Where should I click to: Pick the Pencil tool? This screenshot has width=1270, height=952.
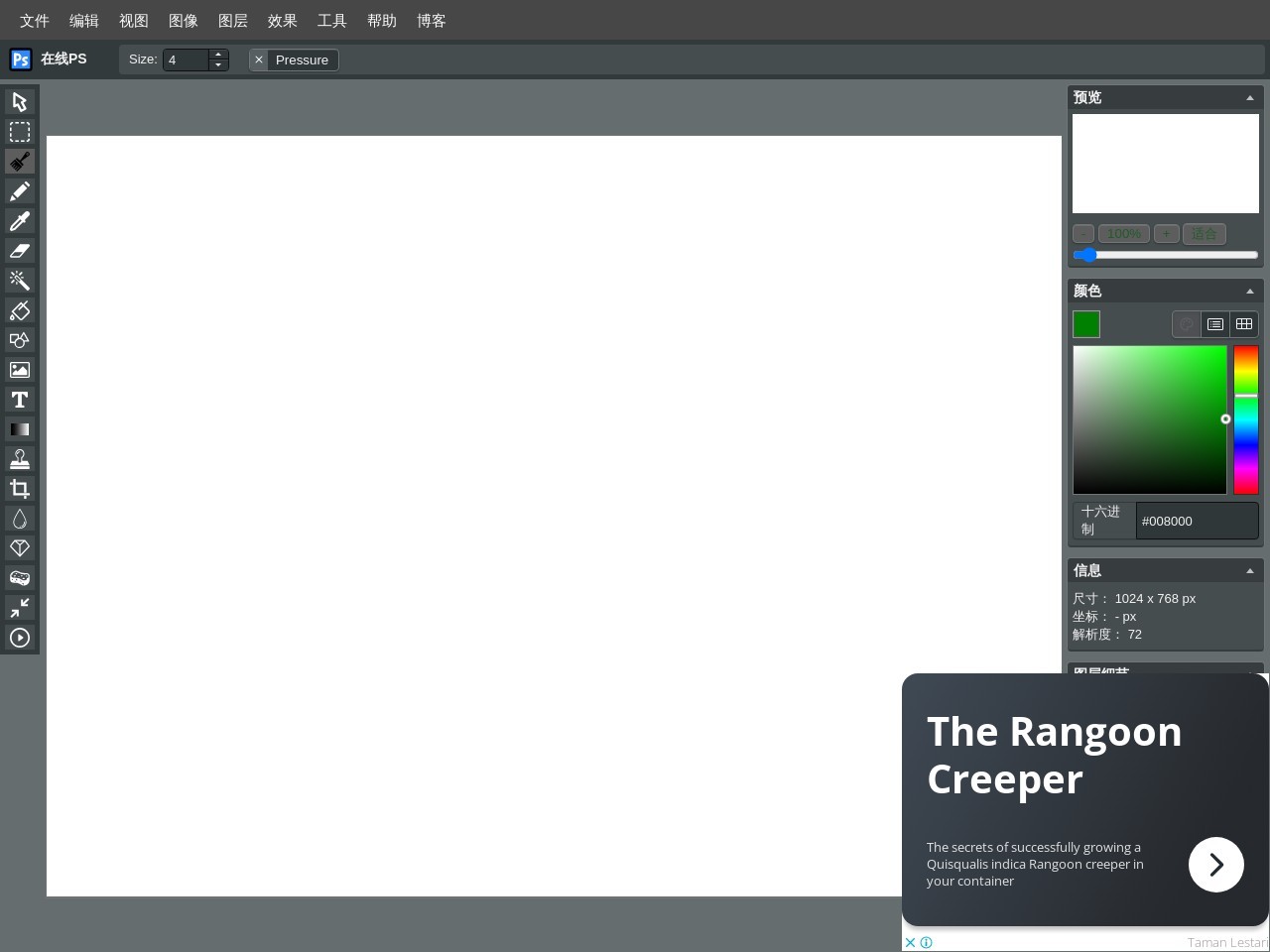pos(20,191)
